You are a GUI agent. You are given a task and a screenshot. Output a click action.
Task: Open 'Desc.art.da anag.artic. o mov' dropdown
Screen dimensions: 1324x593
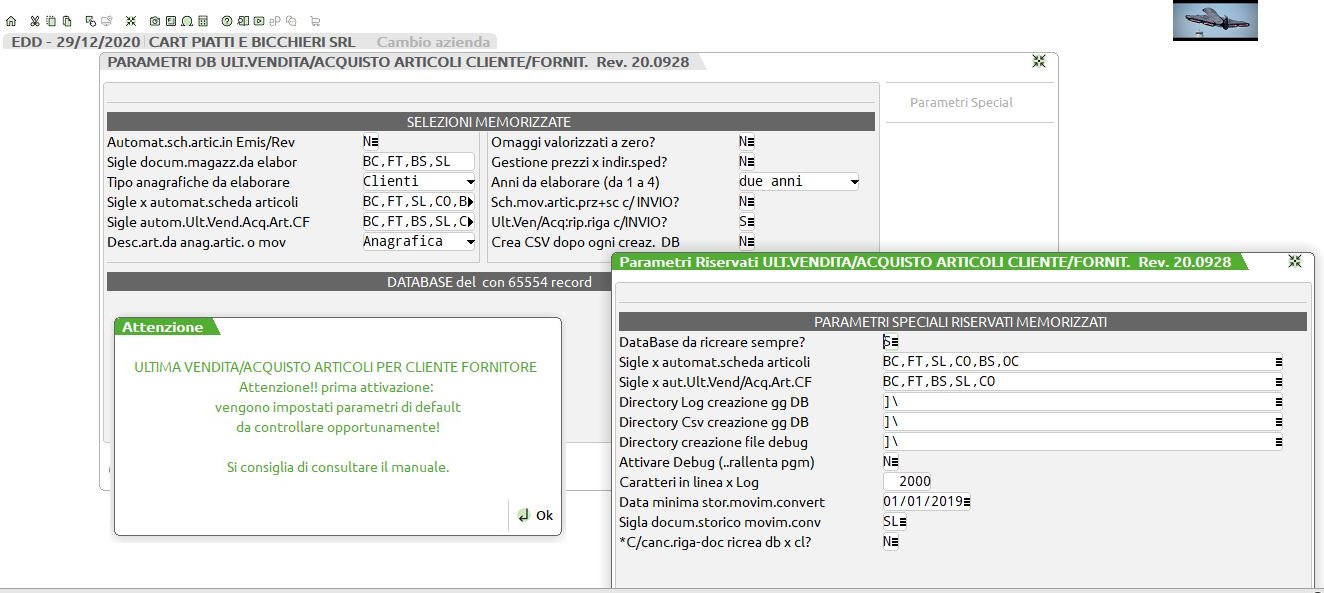point(419,242)
